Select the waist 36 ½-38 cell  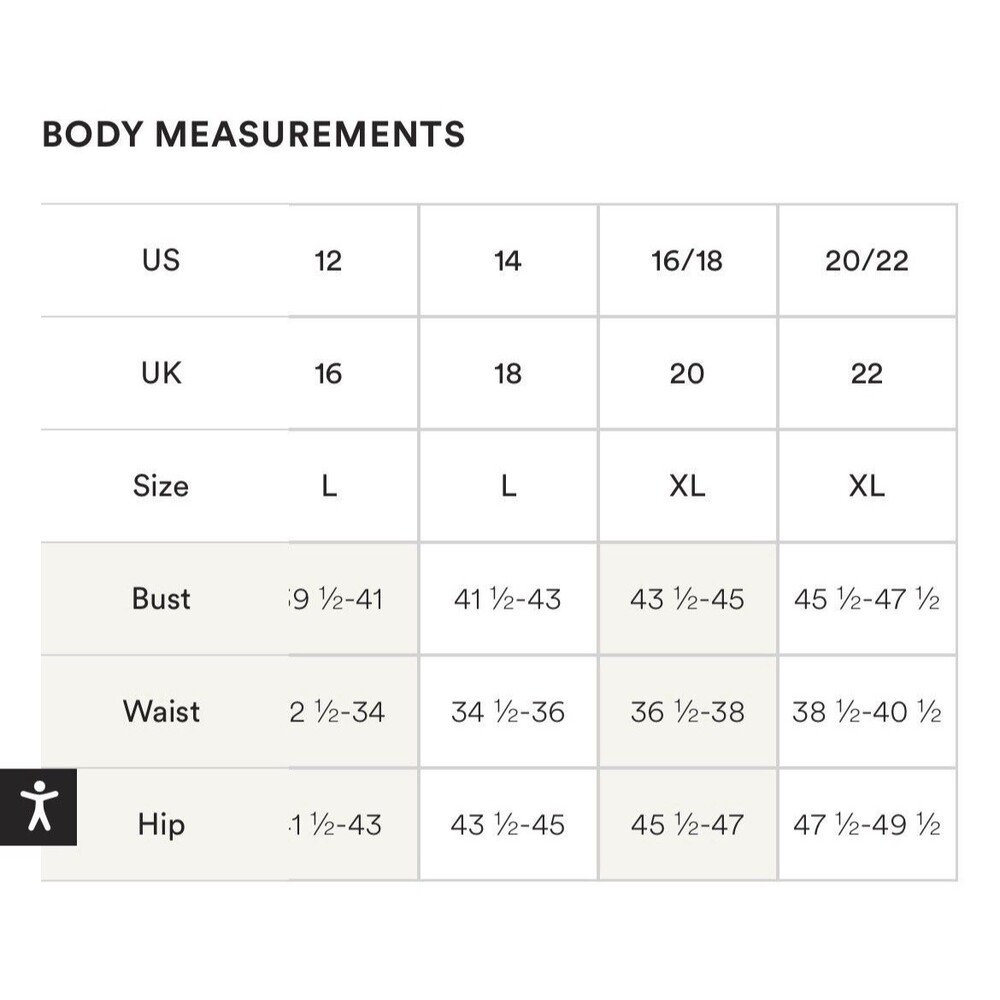tap(688, 712)
